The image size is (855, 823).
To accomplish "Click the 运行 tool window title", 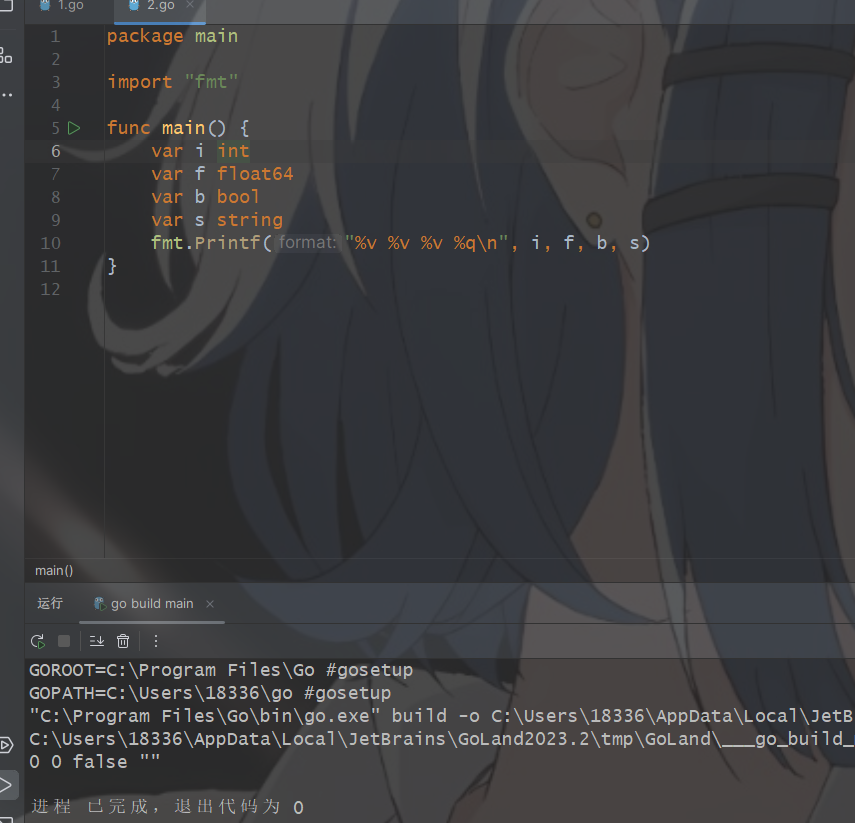I will 50,603.
